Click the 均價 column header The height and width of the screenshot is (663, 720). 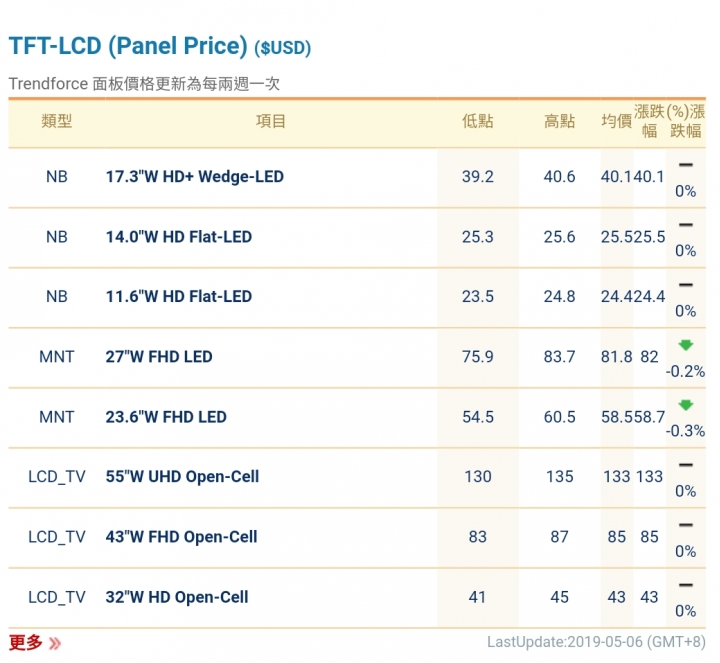click(x=616, y=122)
